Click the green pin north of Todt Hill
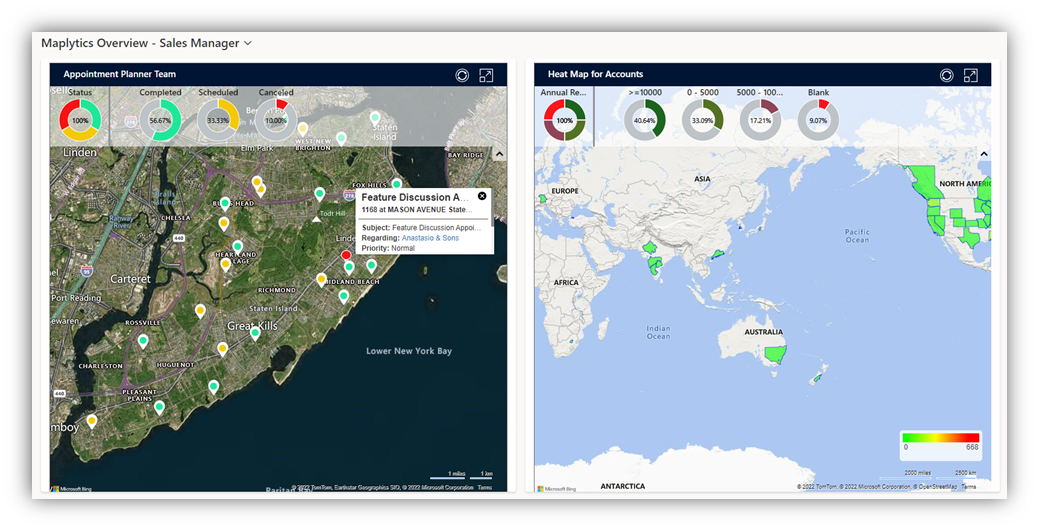 click(x=319, y=194)
